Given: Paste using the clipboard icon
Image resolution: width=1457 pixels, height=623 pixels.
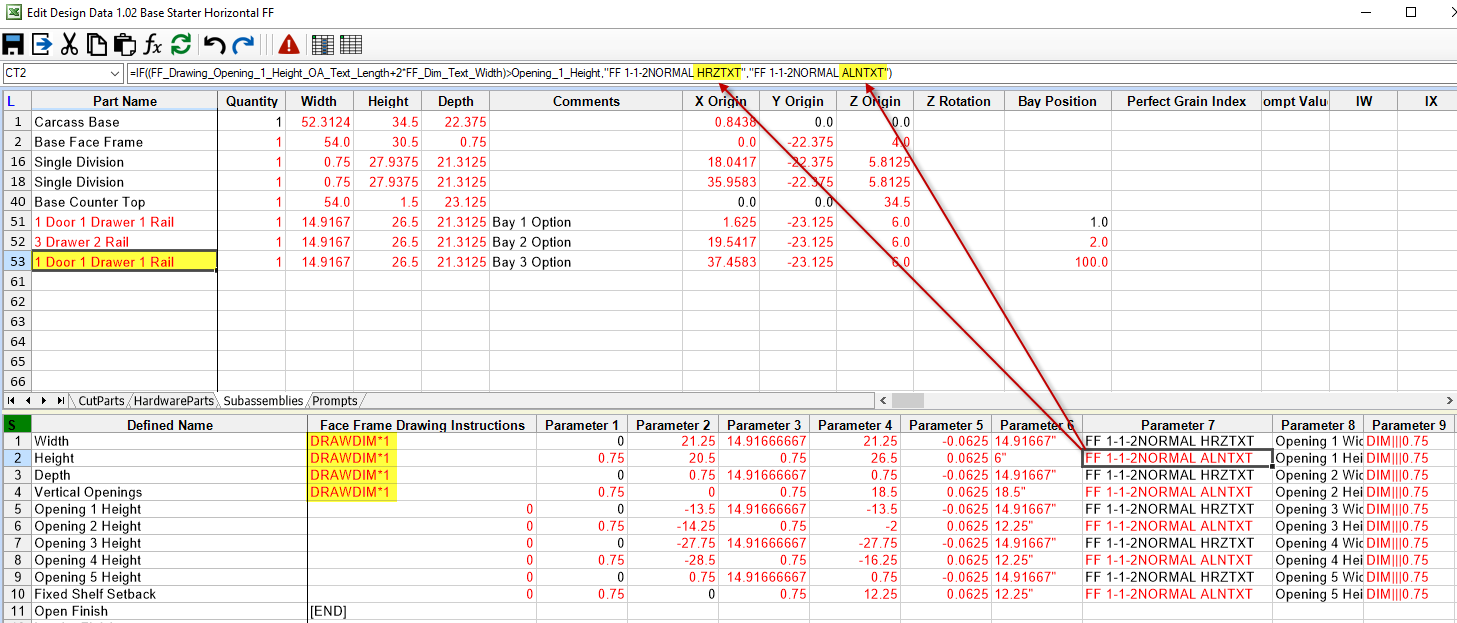Looking at the screenshot, I should [124, 44].
